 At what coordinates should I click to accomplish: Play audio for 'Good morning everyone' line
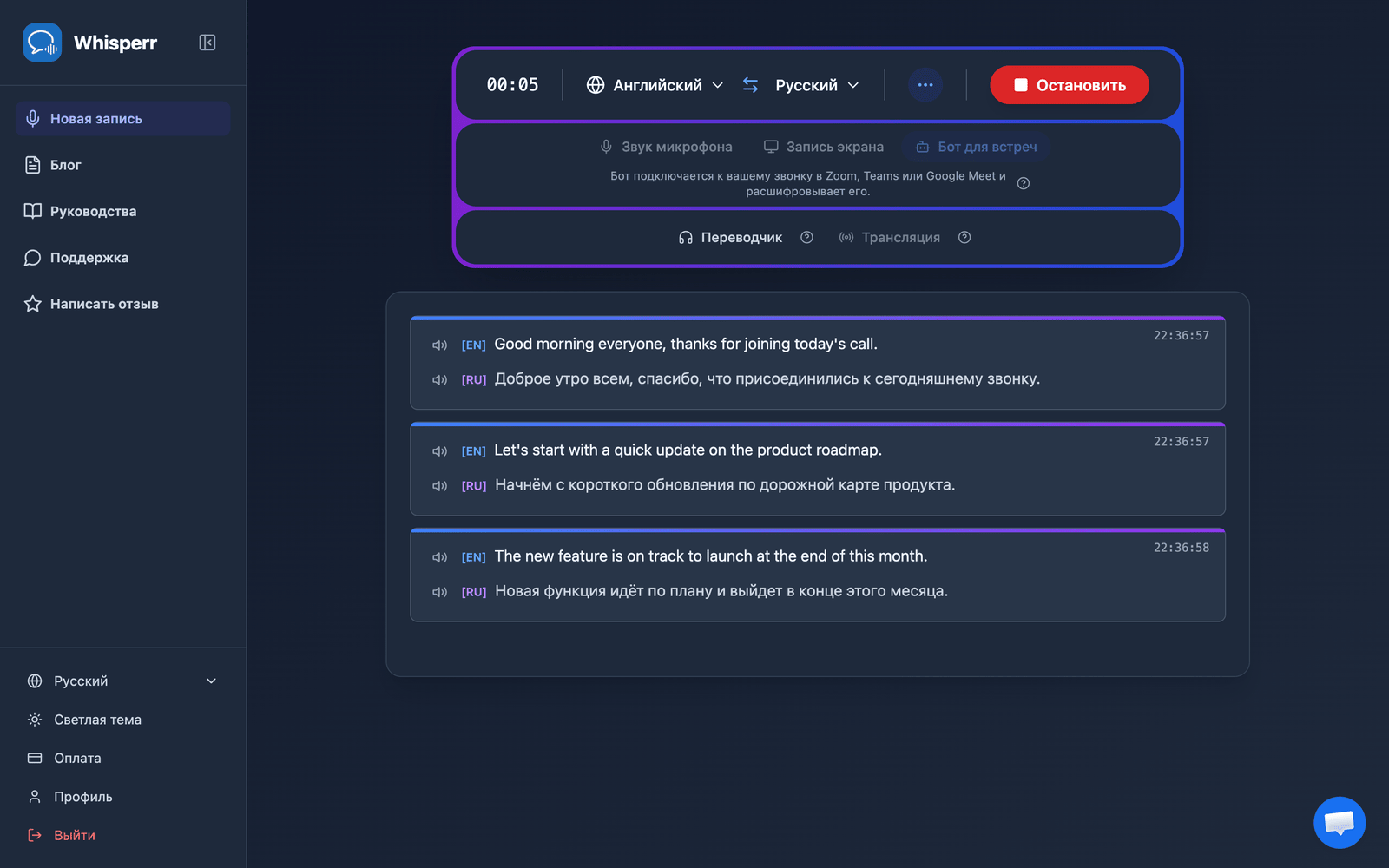[x=440, y=345]
